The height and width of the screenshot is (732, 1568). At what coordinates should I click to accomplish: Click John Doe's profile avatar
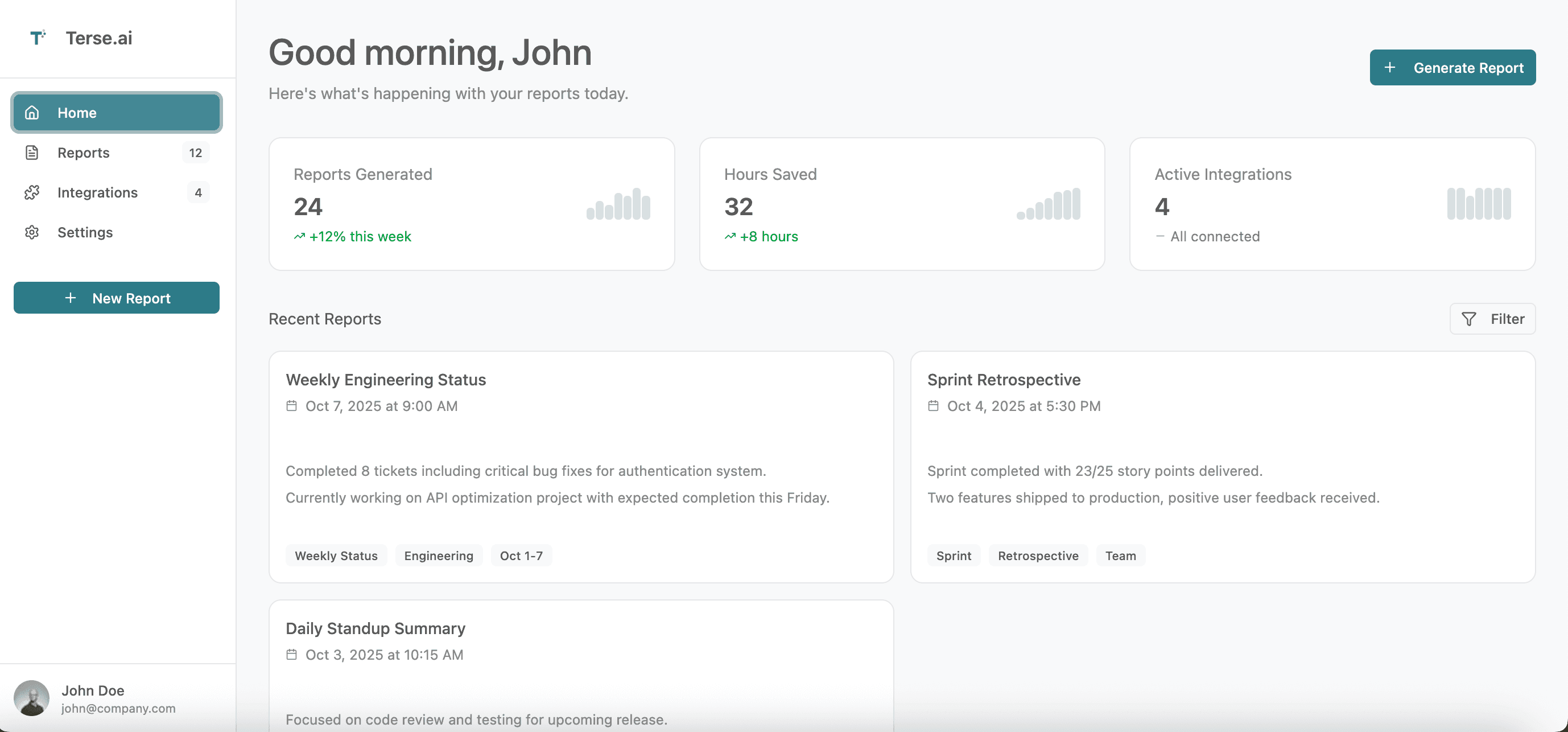click(32, 698)
